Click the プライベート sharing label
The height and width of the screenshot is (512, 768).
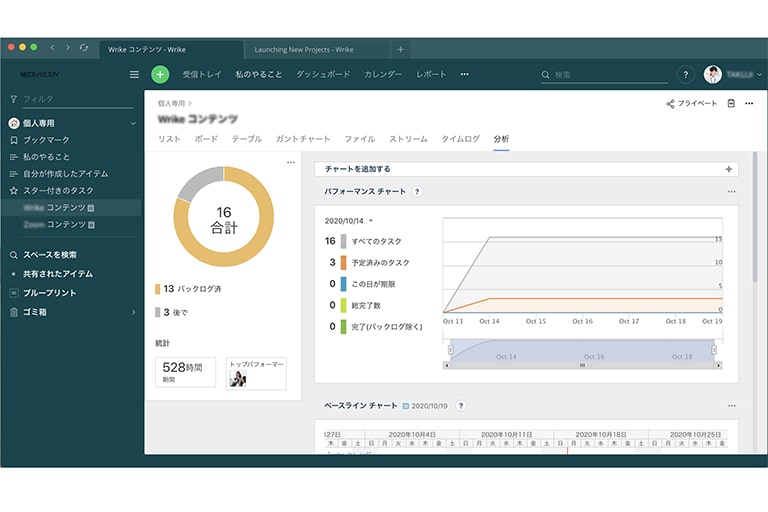(697, 103)
